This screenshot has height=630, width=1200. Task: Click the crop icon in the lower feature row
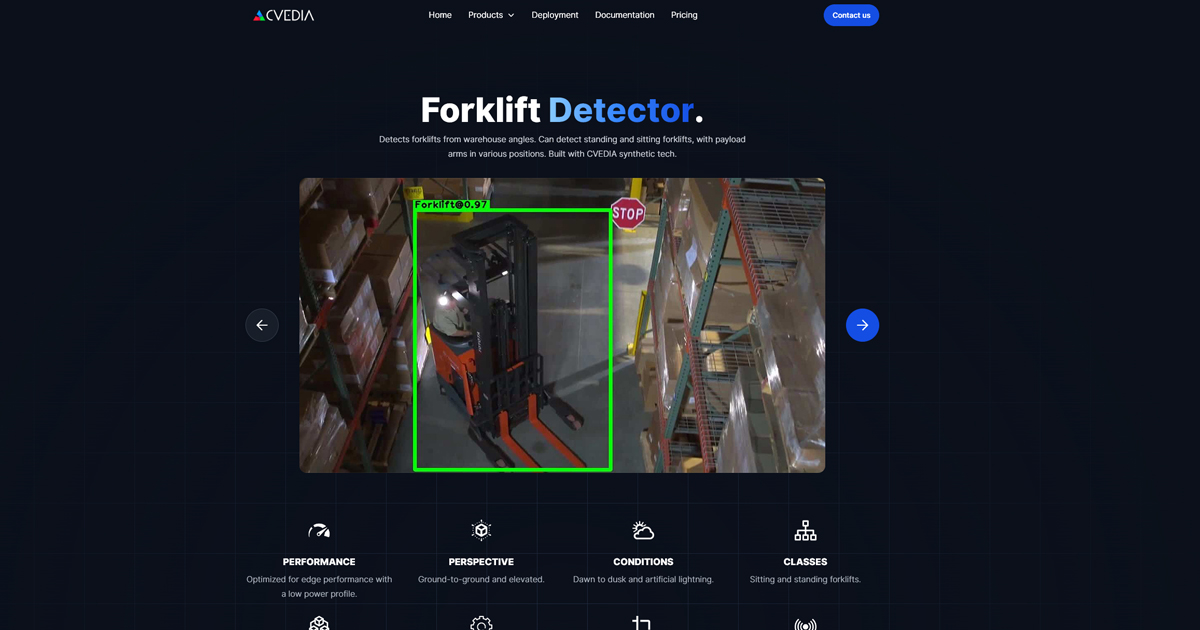tap(643, 622)
